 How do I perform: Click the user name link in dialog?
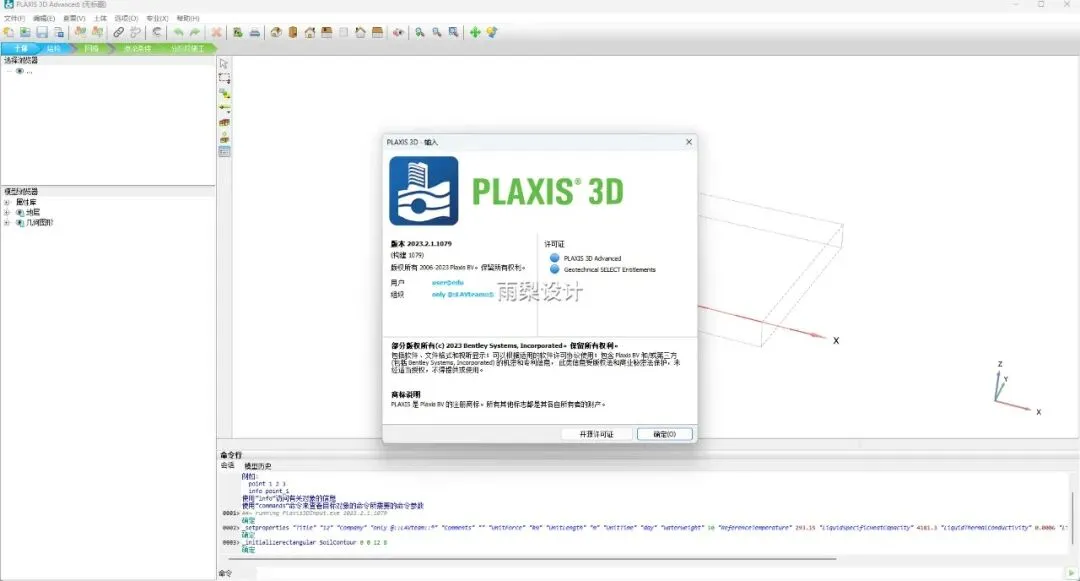tap(448, 283)
